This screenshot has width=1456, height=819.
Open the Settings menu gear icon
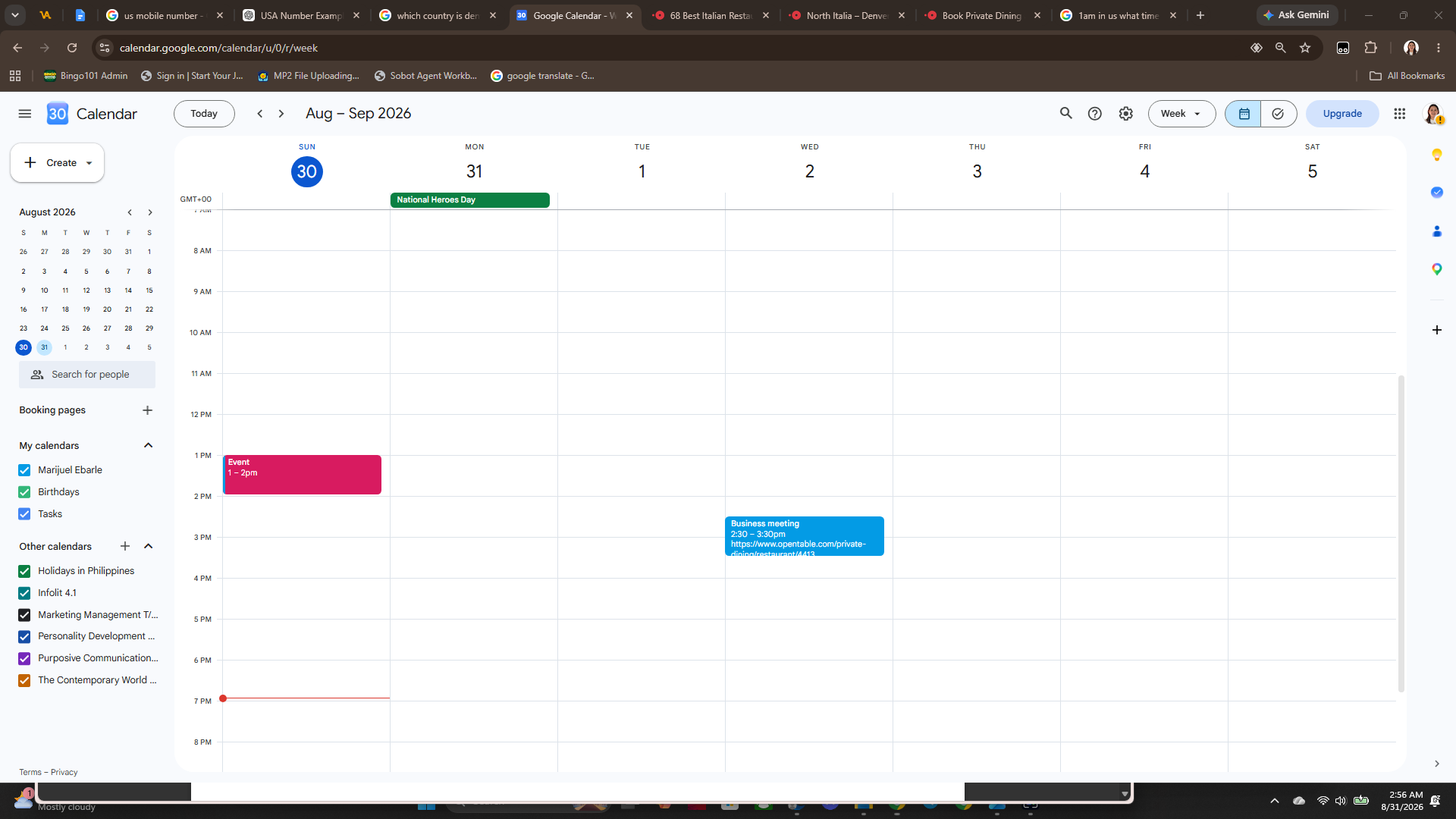pos(1125,114)
